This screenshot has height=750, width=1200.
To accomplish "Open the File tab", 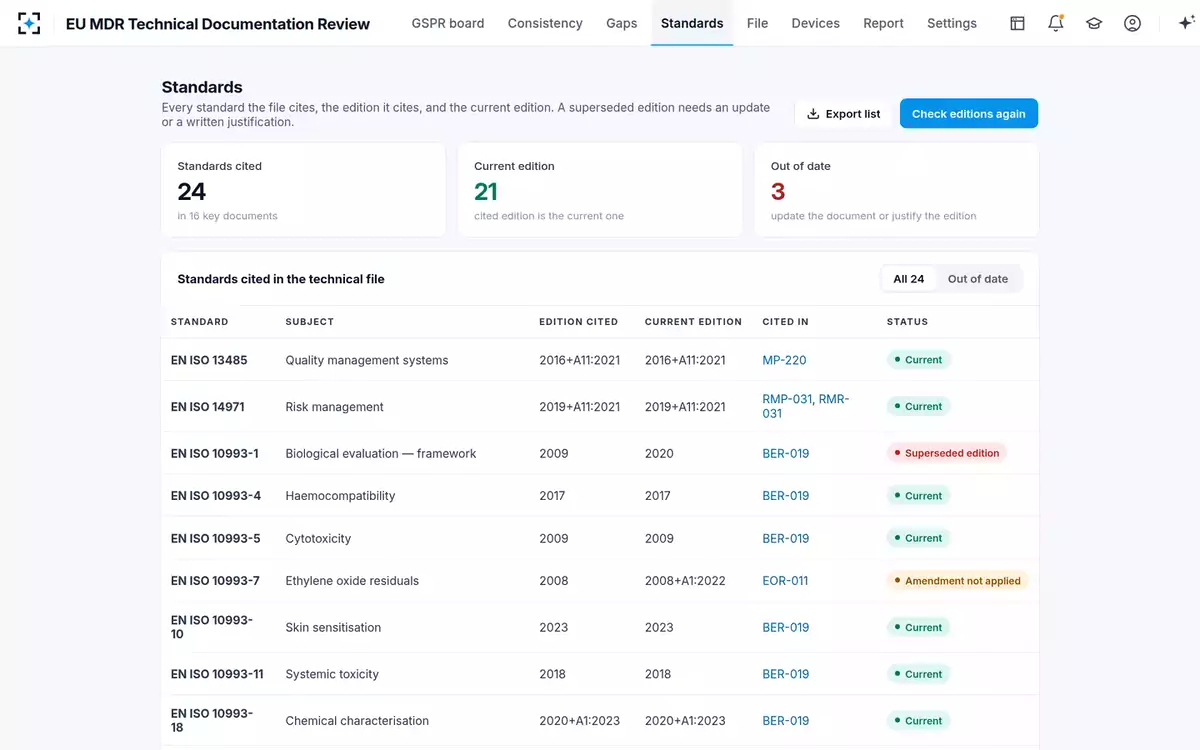I will 757,23.
